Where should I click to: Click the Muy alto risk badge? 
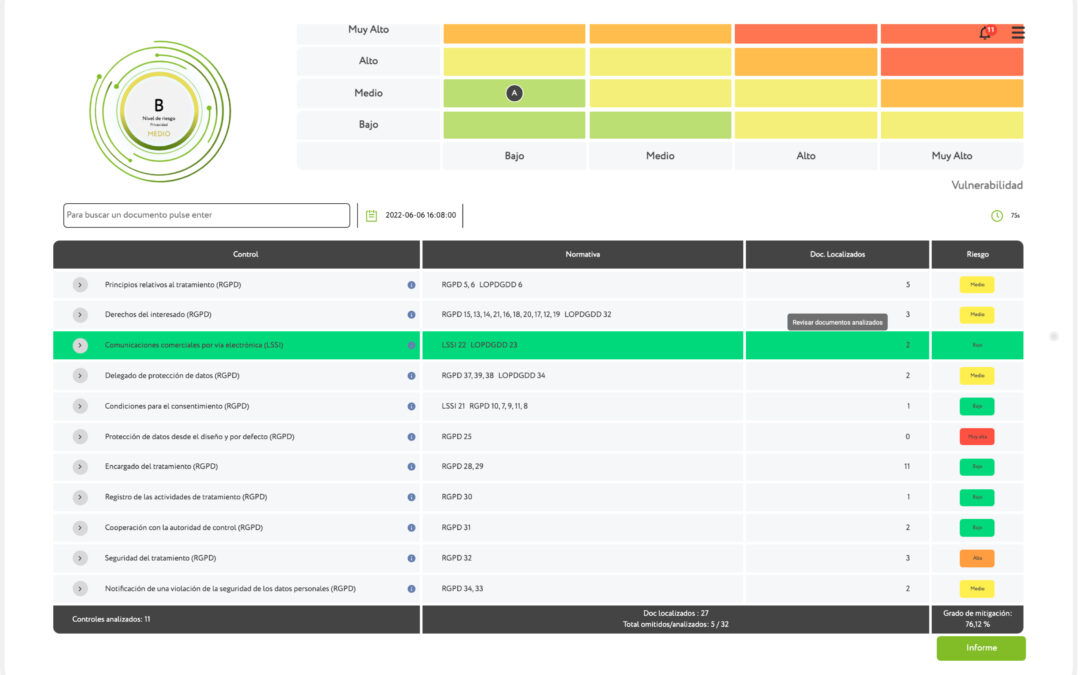pos(977,437)
